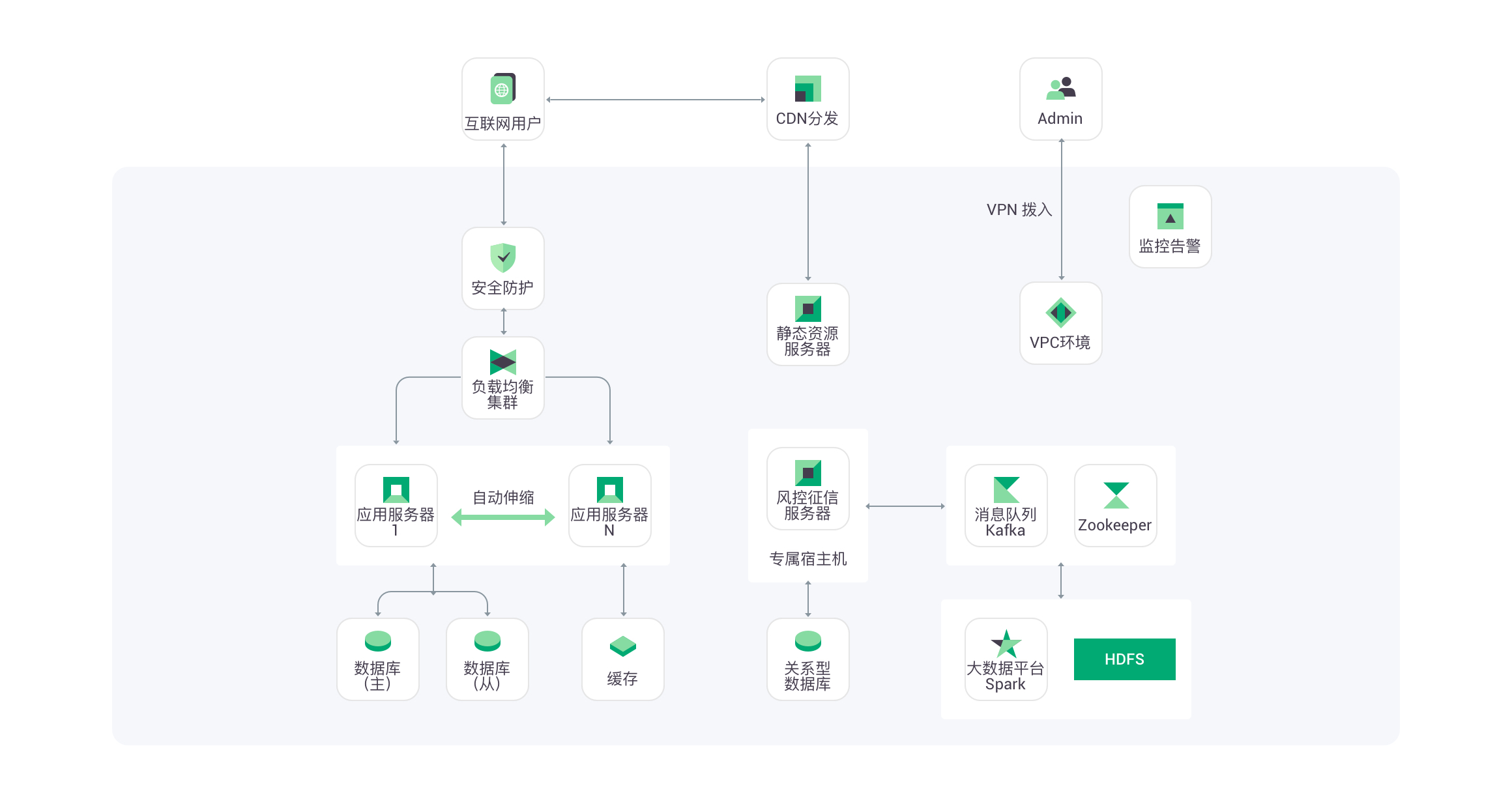The width and height of the screenshot is (1512, 804).
Task: Click the 互联网用户 label text
Action: (x=503, y=124)
